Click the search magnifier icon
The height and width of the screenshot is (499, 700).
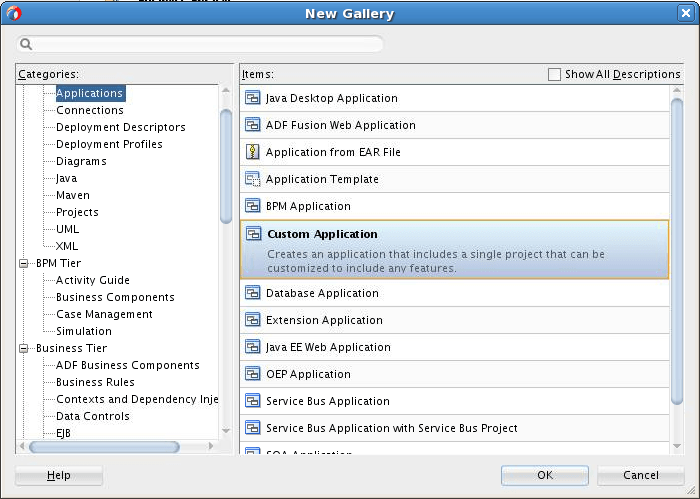pyautogui.click(x=26, y=44)
